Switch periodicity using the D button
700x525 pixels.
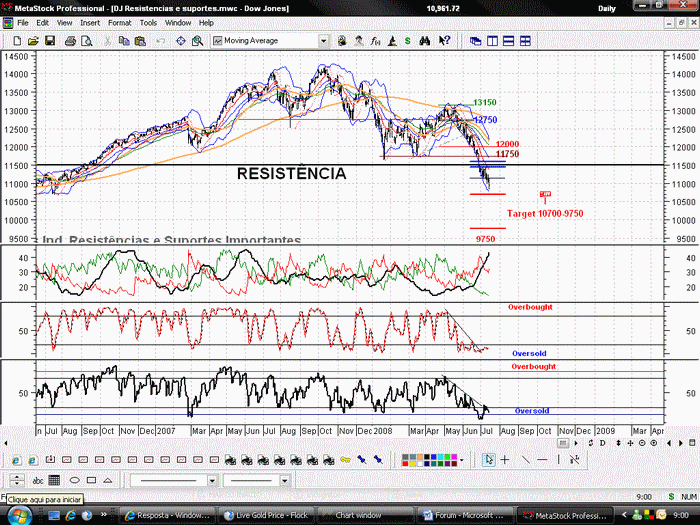coord(602,443)
